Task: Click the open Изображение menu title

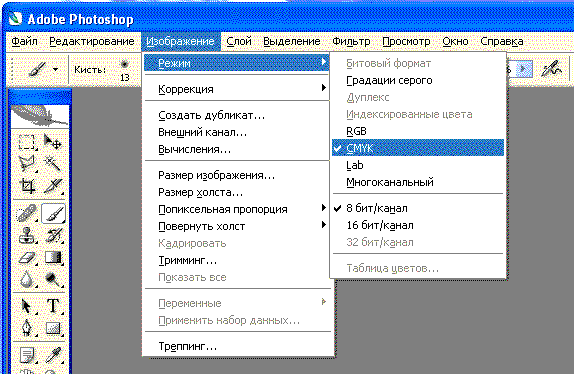Action: point(180,41)
